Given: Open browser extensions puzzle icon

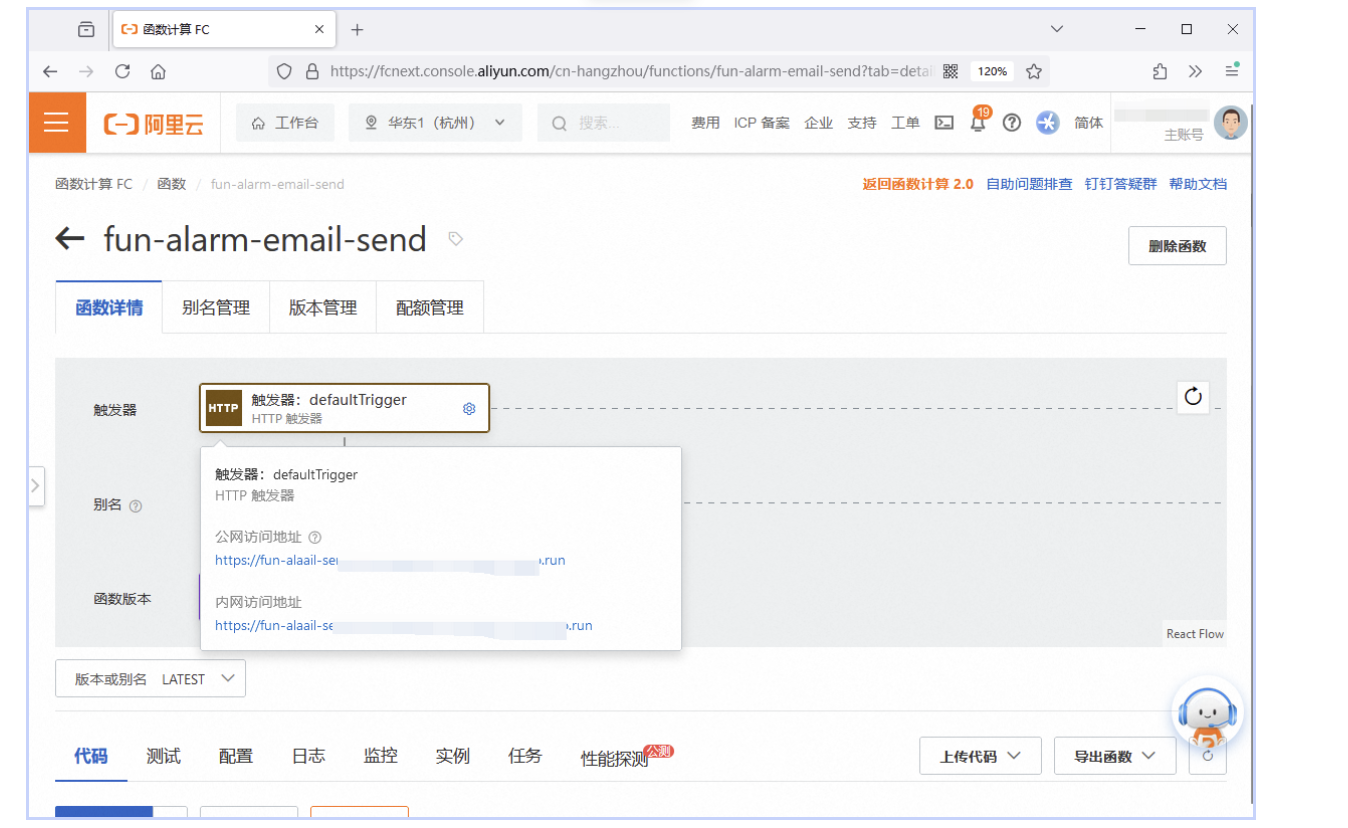Looking at the screenshot, I should point(1160,71).
